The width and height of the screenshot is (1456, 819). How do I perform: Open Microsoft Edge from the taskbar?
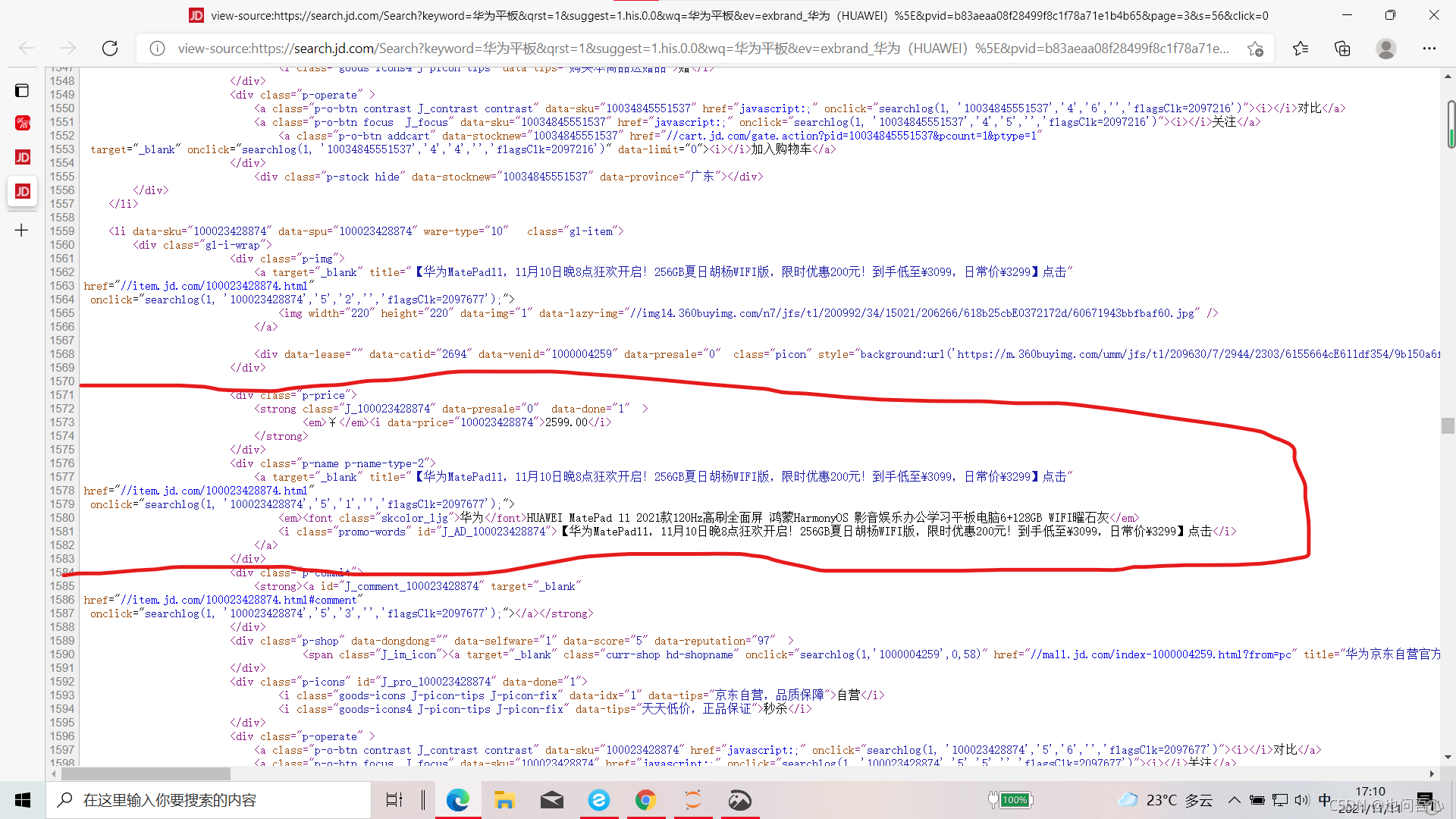458,800
